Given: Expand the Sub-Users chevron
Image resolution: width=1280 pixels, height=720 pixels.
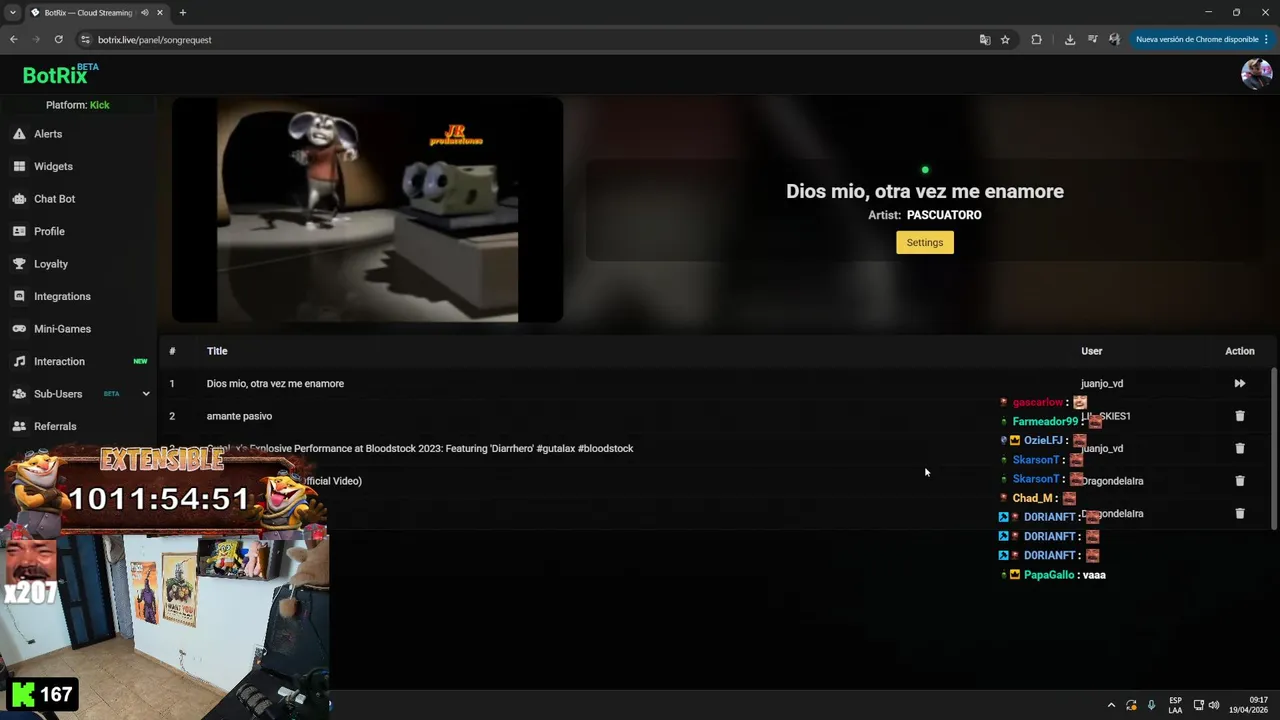Looking at the screenshot, I should tap(146, 394).
